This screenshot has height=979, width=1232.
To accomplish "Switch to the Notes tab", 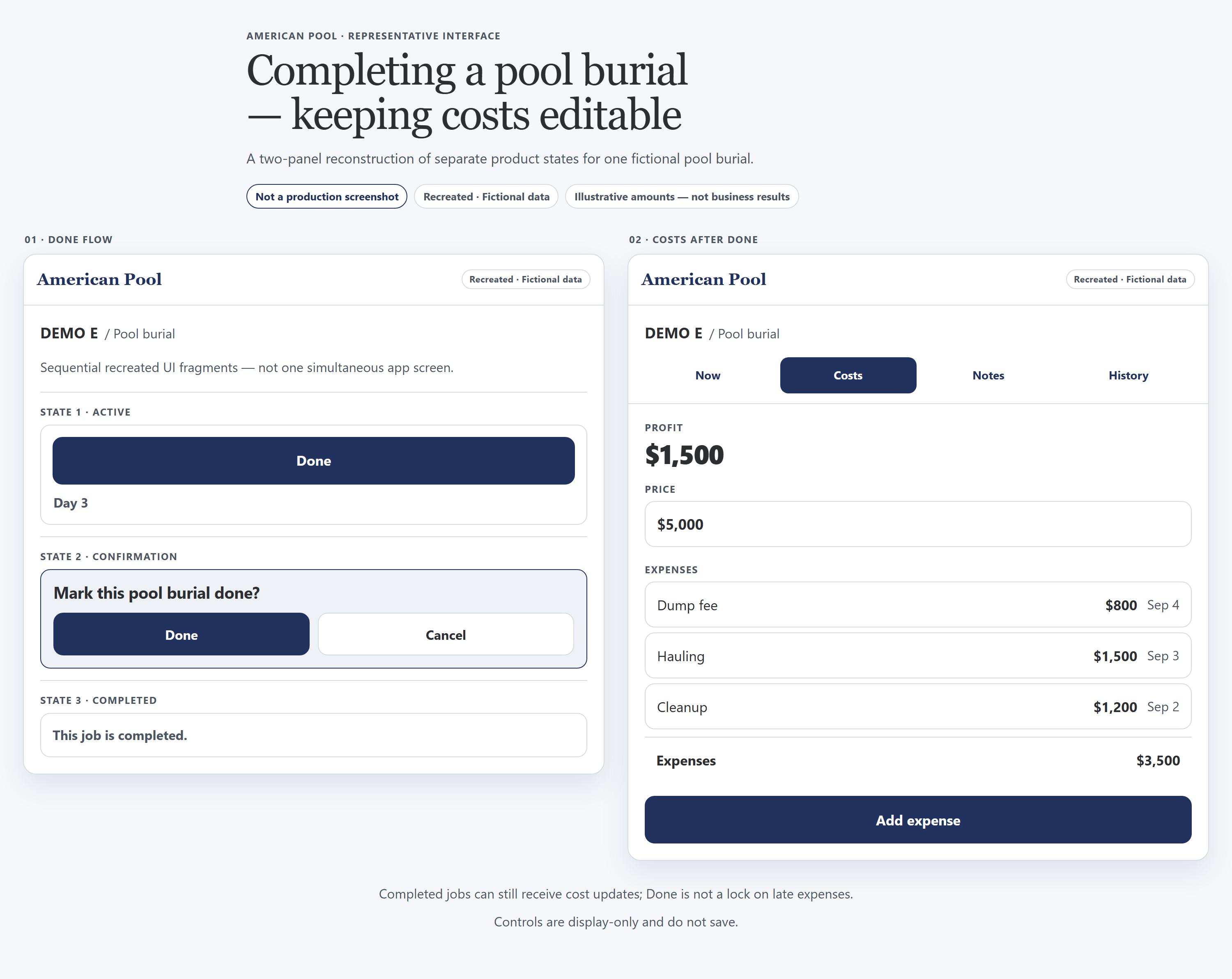I will [x=988, y=375].
